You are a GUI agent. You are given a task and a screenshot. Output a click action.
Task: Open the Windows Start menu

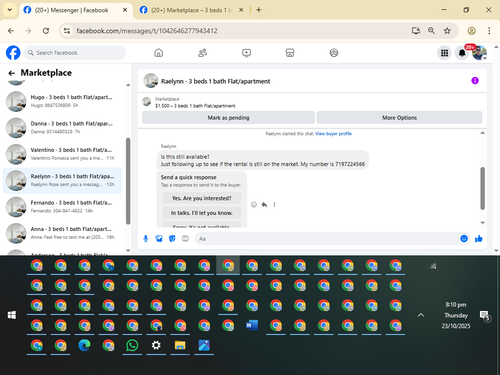(12, 315)
